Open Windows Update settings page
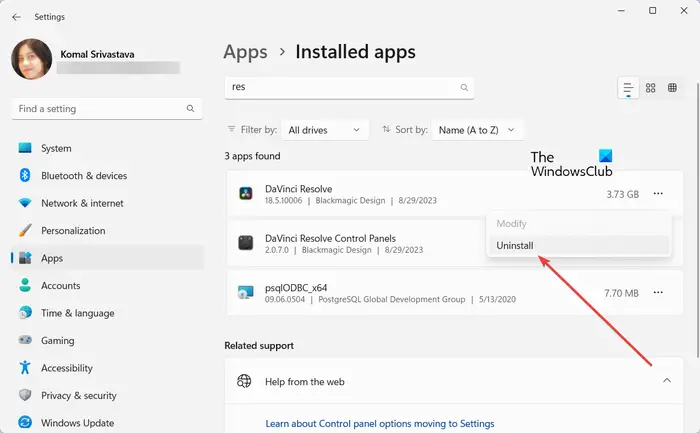700x433 pixels. coord(107,423)
